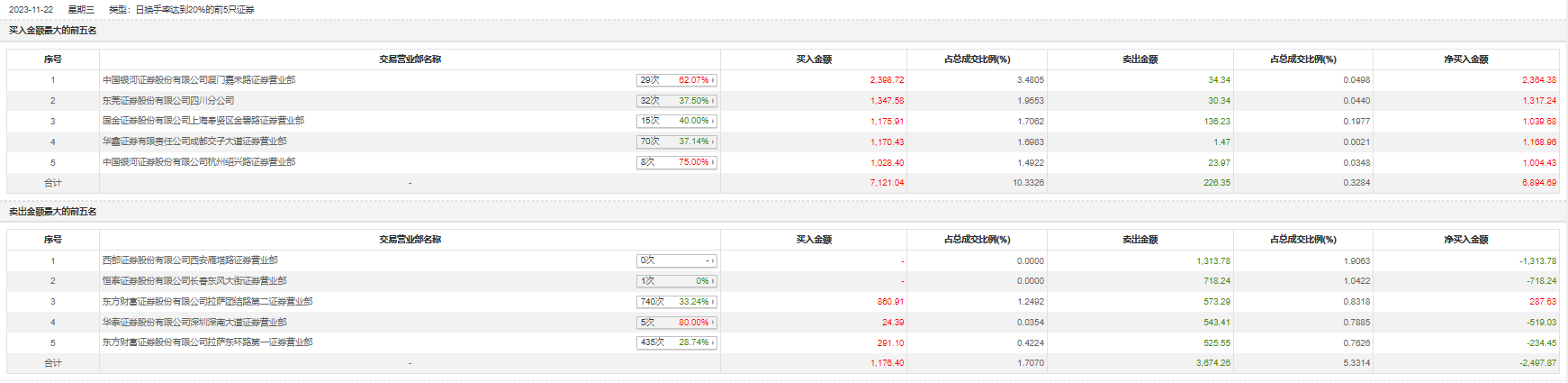Open 华鑫证券成都交子大道证券营业部 link
Screen dimensions: 1568x383
[x=194, y=141]
